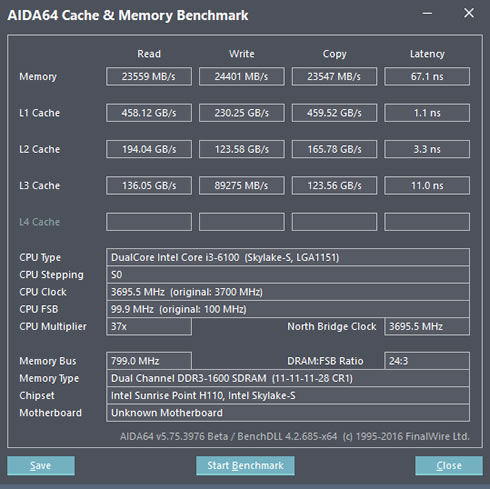Select the Memory Read result 23559 MB/s

click(x=149, y=76)
